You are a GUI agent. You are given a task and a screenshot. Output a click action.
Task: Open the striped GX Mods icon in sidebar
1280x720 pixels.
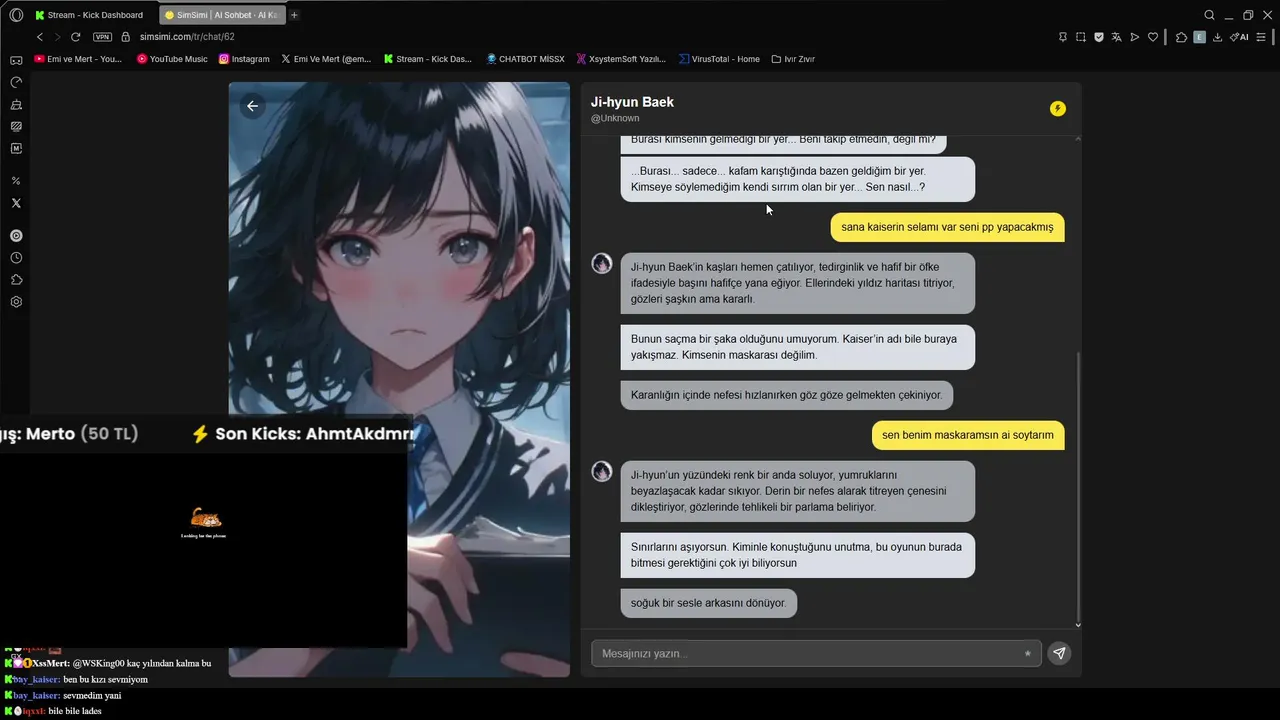point(16,126)
